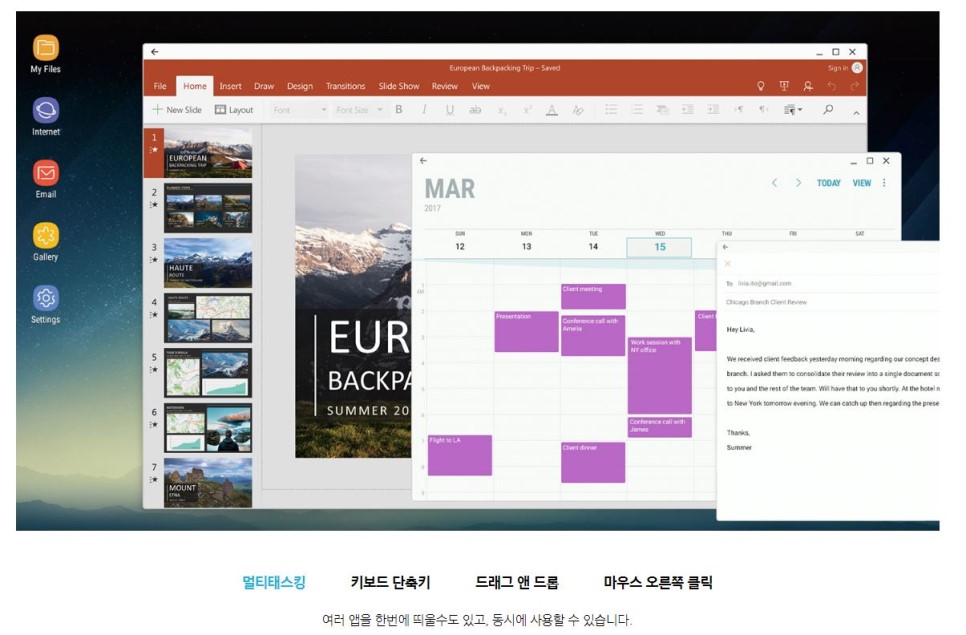The height and width of the screenshot is (635, 966).
Task: Increase indent in PowerPoint toolbar
Action: (713, 110)
